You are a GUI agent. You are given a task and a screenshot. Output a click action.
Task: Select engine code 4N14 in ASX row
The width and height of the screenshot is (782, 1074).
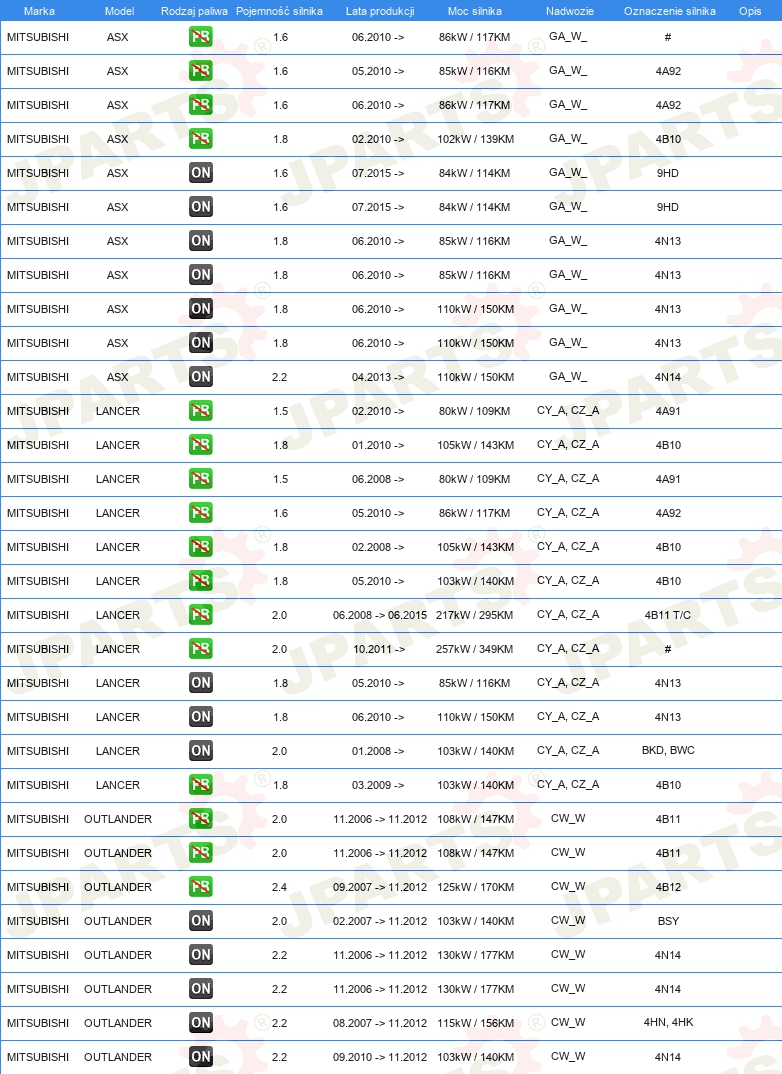[668, 377]
